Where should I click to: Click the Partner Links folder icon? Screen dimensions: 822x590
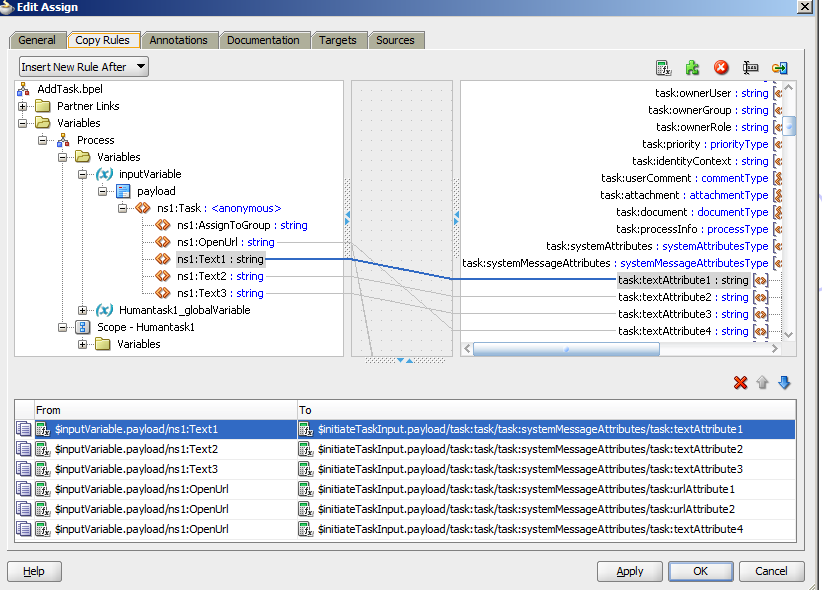coord(42,106)
